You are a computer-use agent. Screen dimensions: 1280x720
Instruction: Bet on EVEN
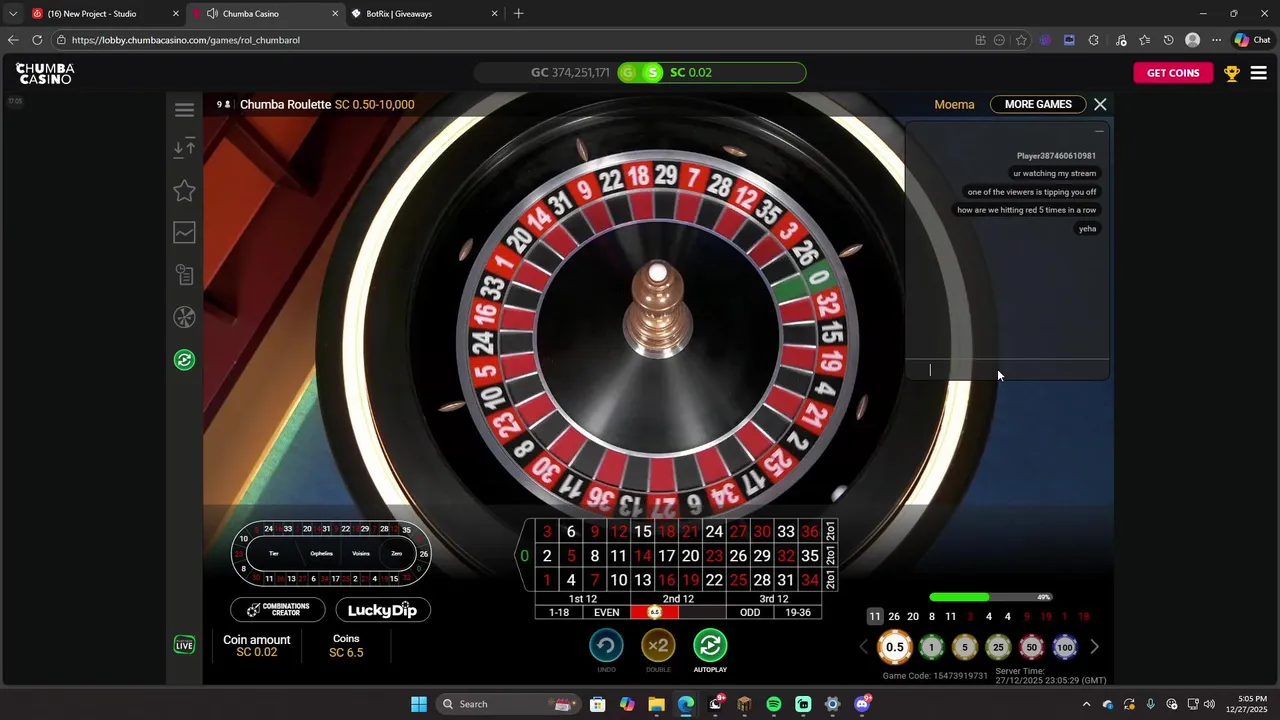click(x=607, y=612)
